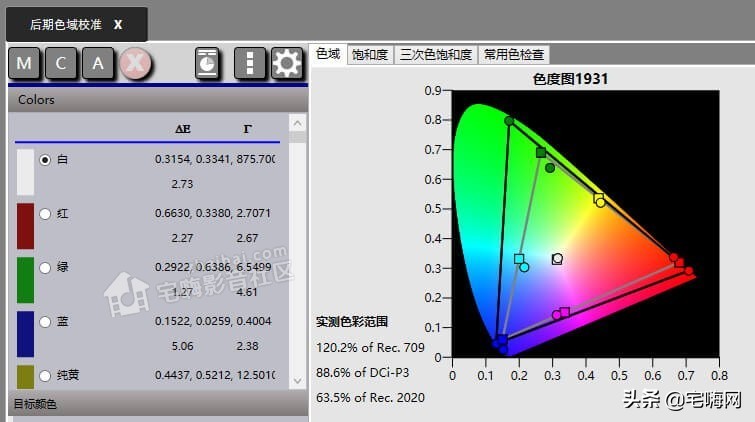Image resolution: width=755 pixels, height=422 pixels.
Task: Switch to the 色域 tab
Action: tap(328, 53)
